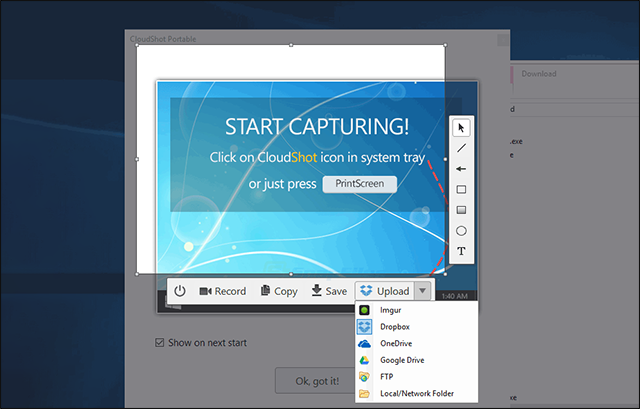Toggle Show on next start checkbox

160,342
